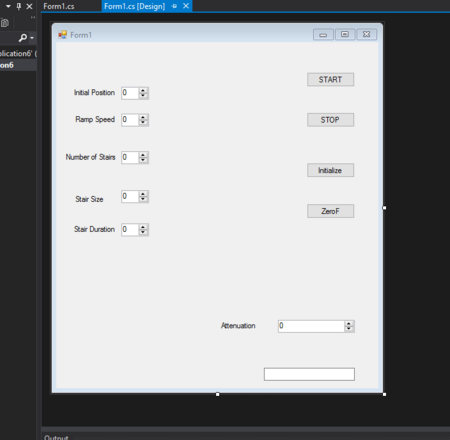Screen dimensions: 450x440
Task: Click the Form1 title bar icon
Action: [62, 35]
